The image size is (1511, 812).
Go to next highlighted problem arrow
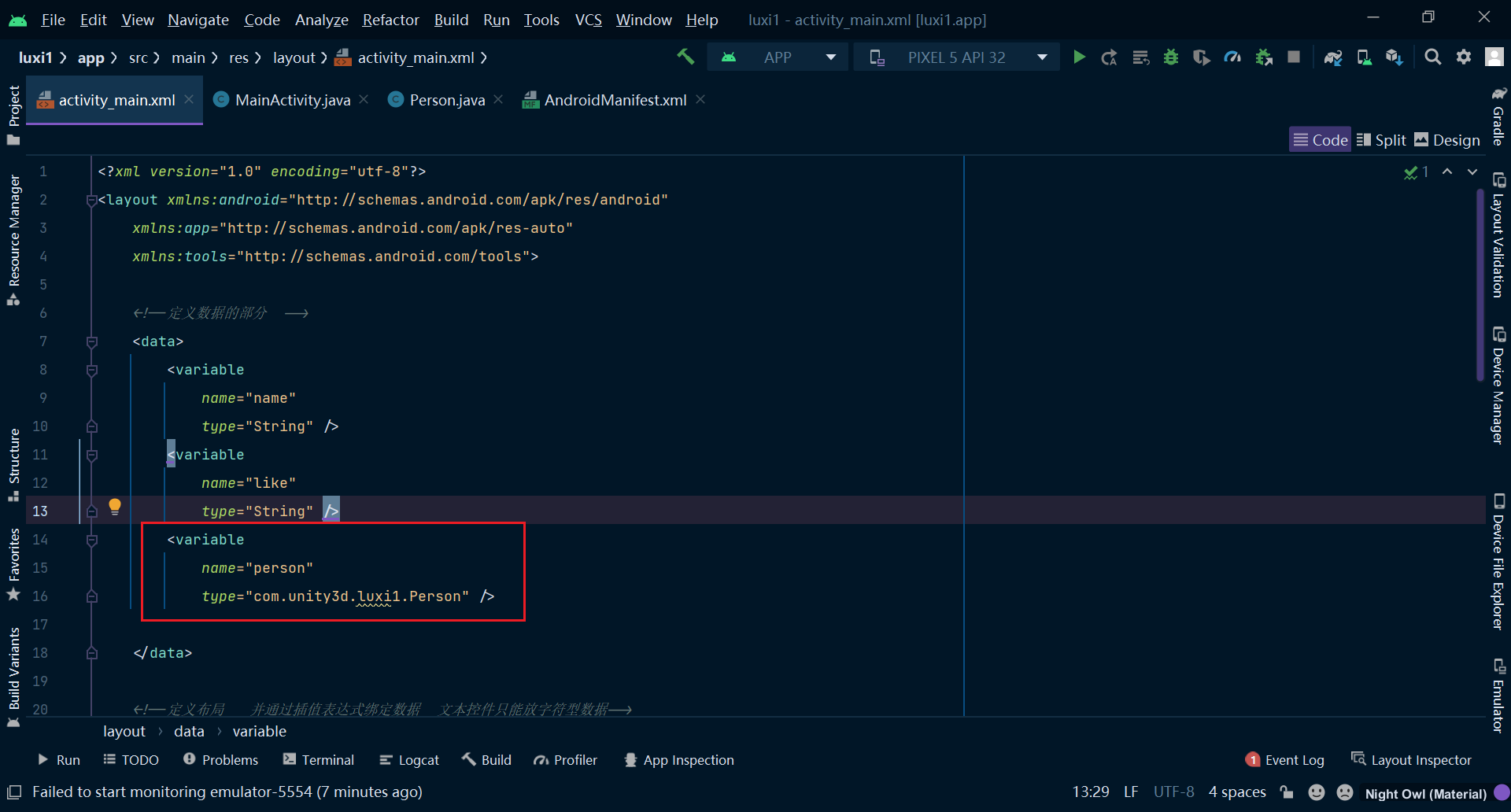coord(1472,172)
